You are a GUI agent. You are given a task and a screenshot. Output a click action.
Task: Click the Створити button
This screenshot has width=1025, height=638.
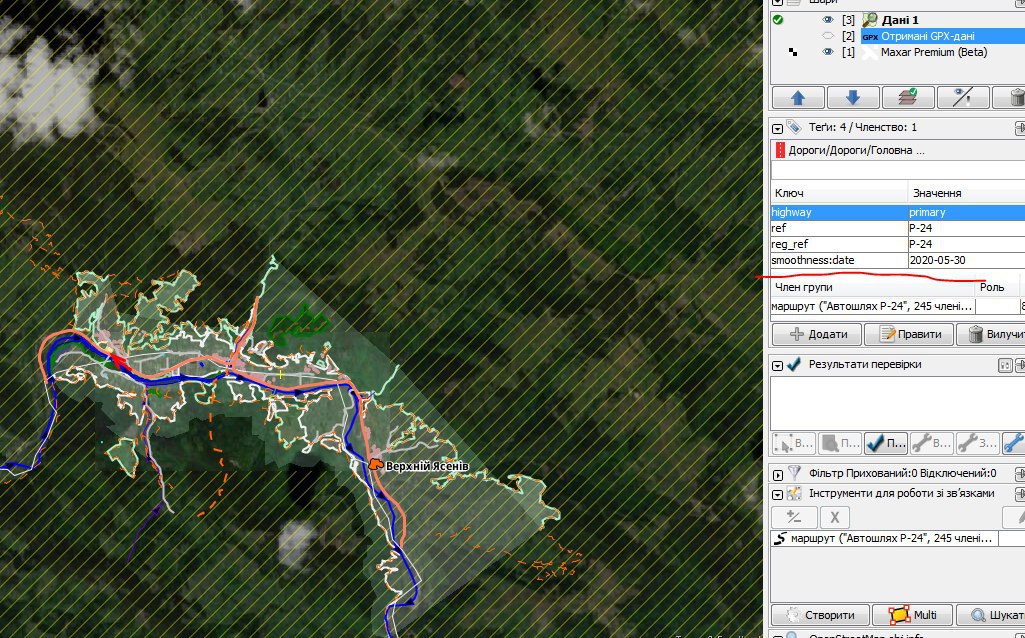point(821,615)
